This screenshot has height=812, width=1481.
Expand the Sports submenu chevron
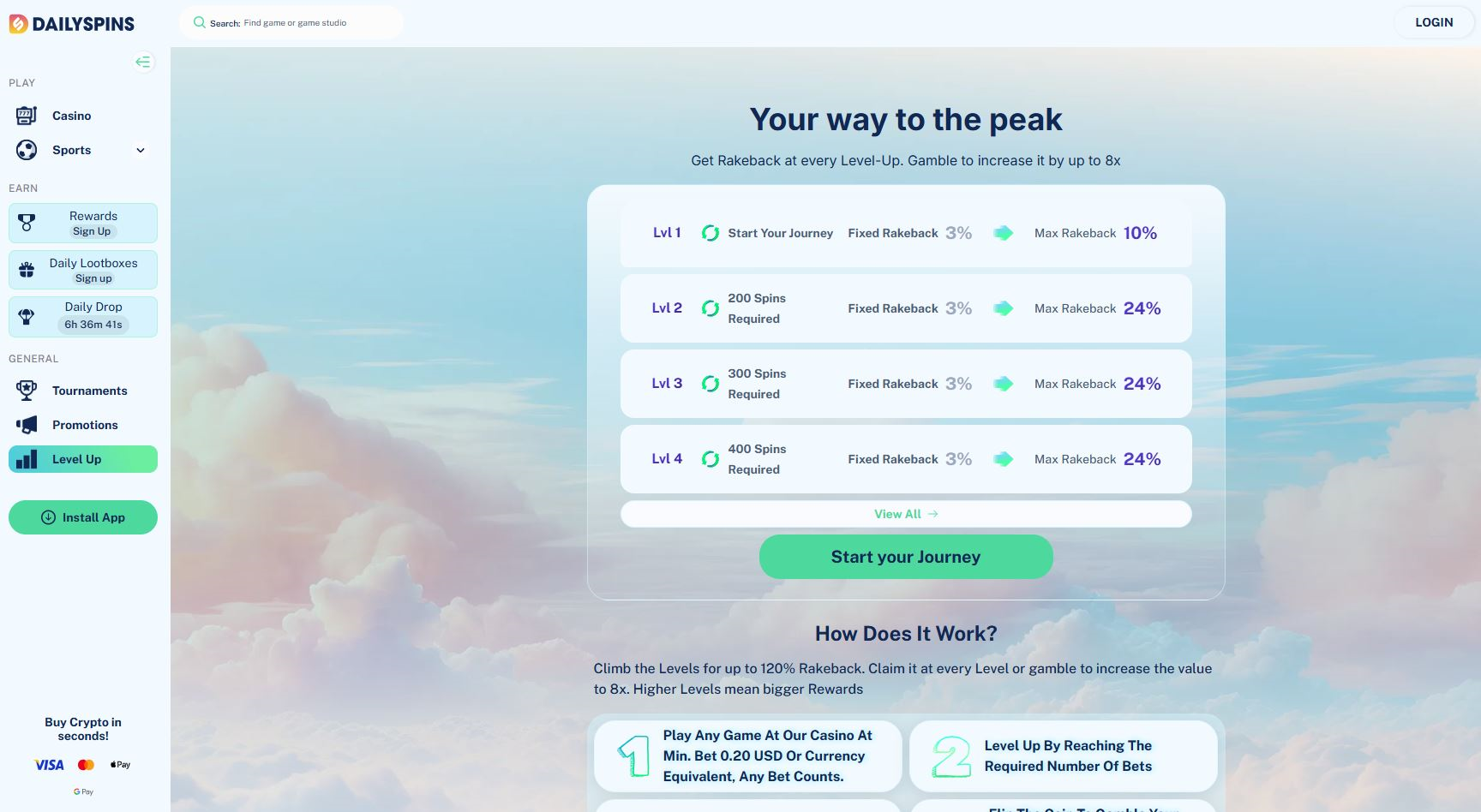141,150
